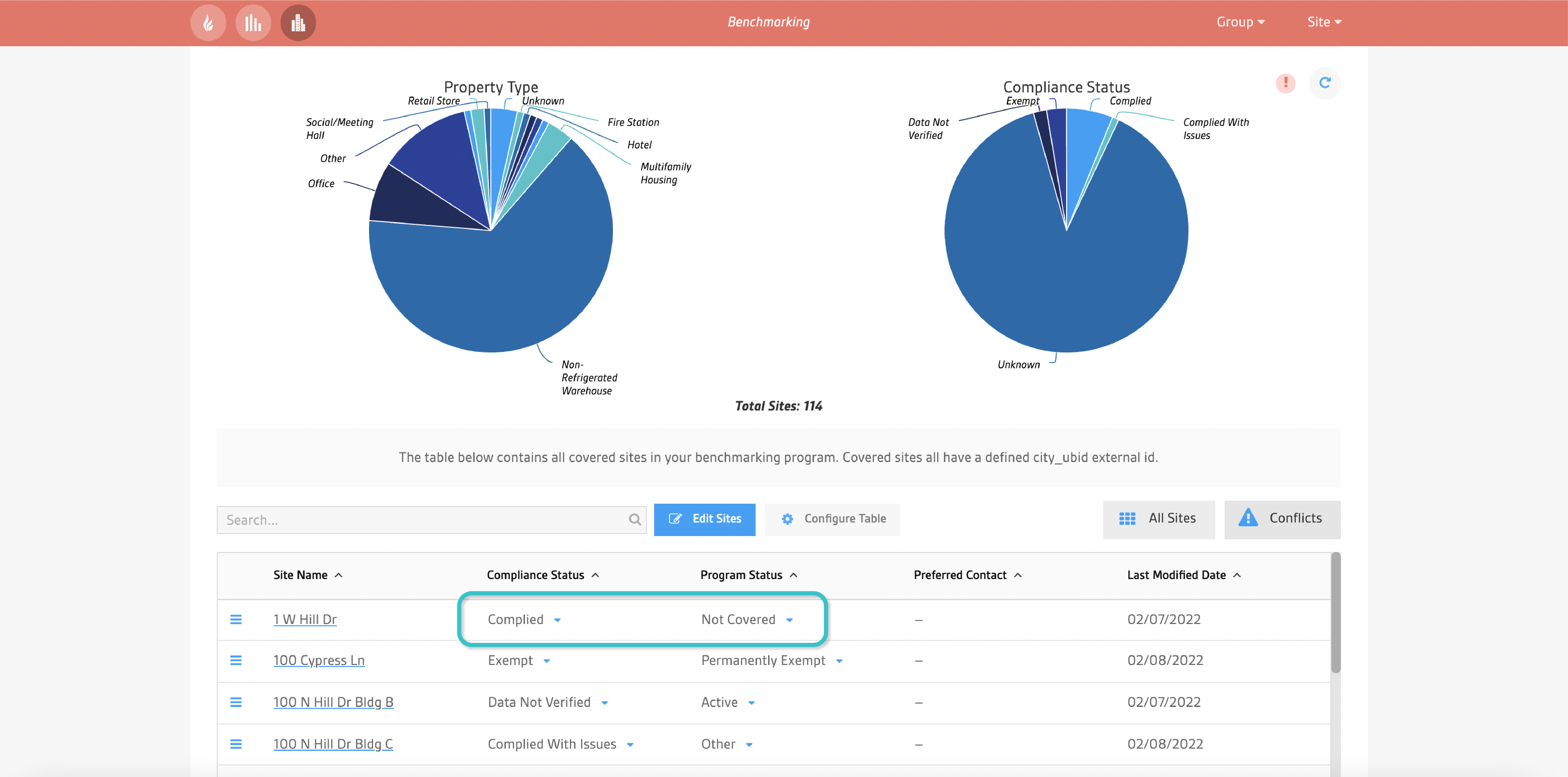This screenshot has height=777, width=1568.
Task: Click the Retail Store chart label
Action: pyautogui.click(x=434, y=101)
